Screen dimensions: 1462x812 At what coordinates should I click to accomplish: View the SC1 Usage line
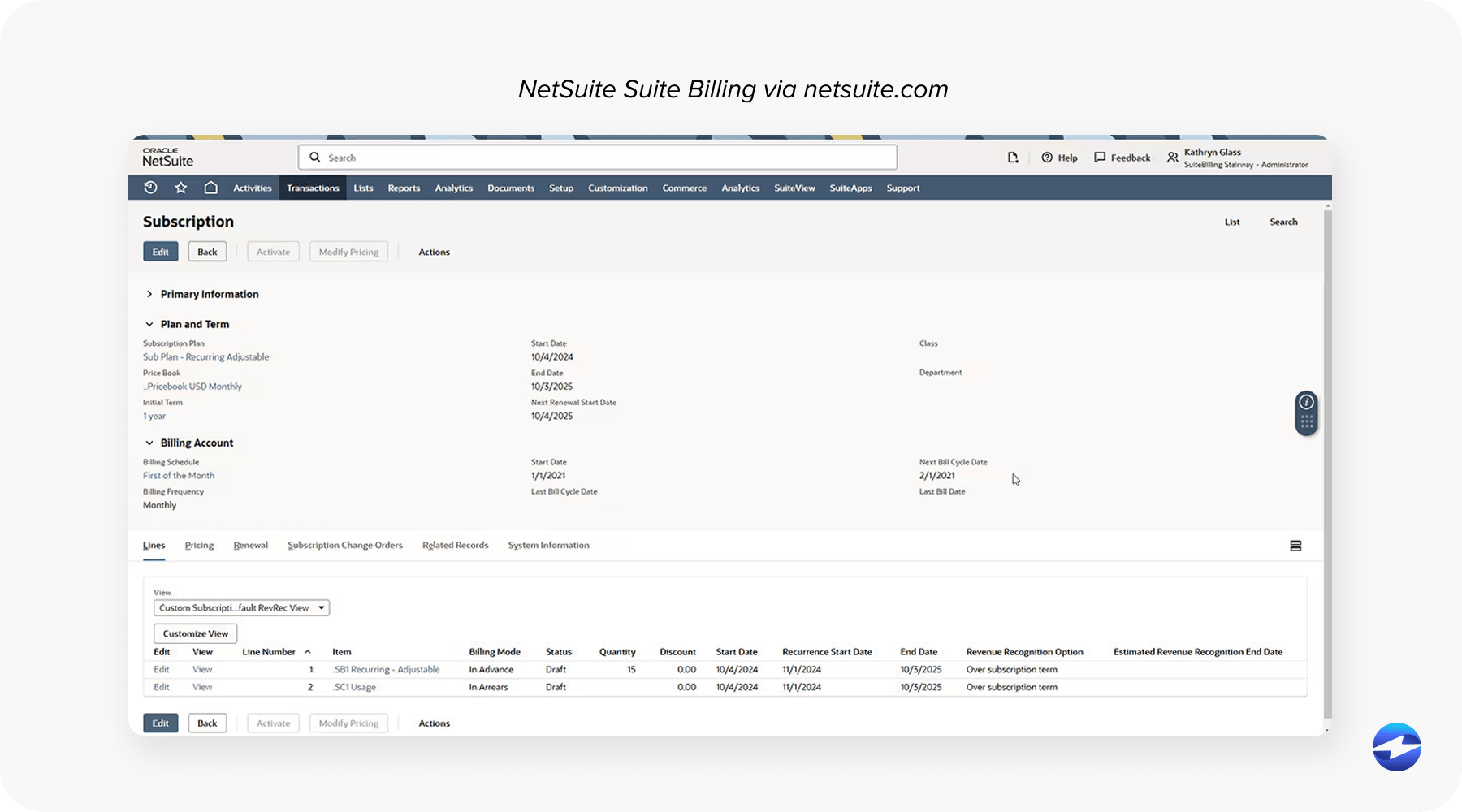tap(202, 687)
